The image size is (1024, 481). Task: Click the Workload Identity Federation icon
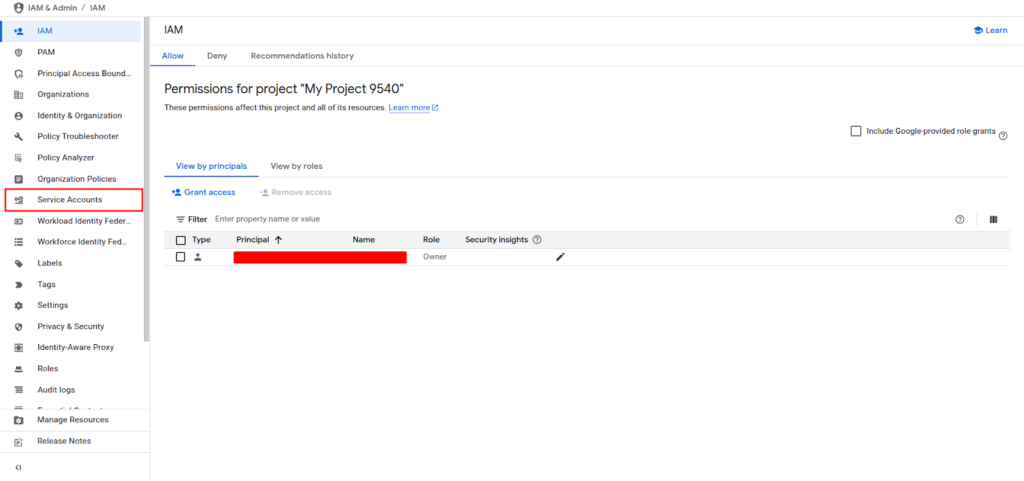(18, 221)
